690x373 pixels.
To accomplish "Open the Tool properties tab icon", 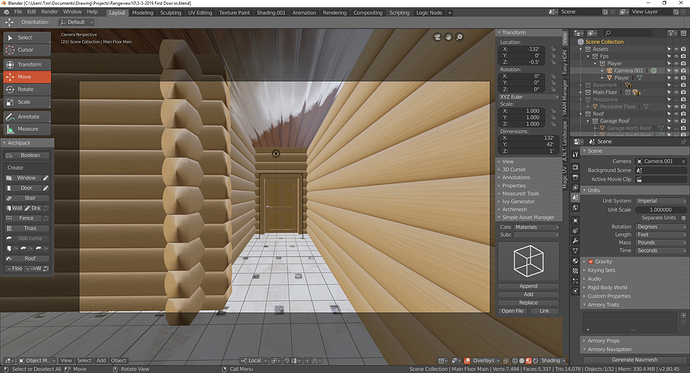I will 575,154.
